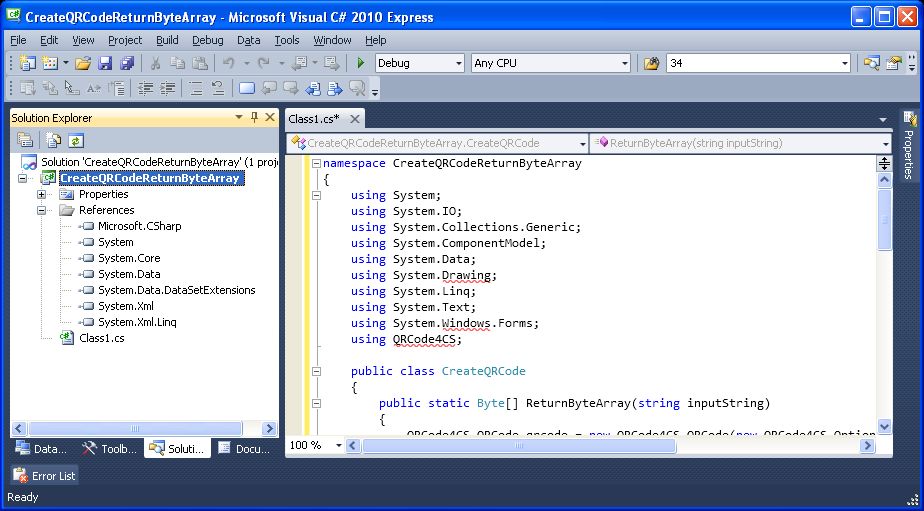
Task: Click the Refresh icon in Solution Explorer
Action: tap(76, 141)
